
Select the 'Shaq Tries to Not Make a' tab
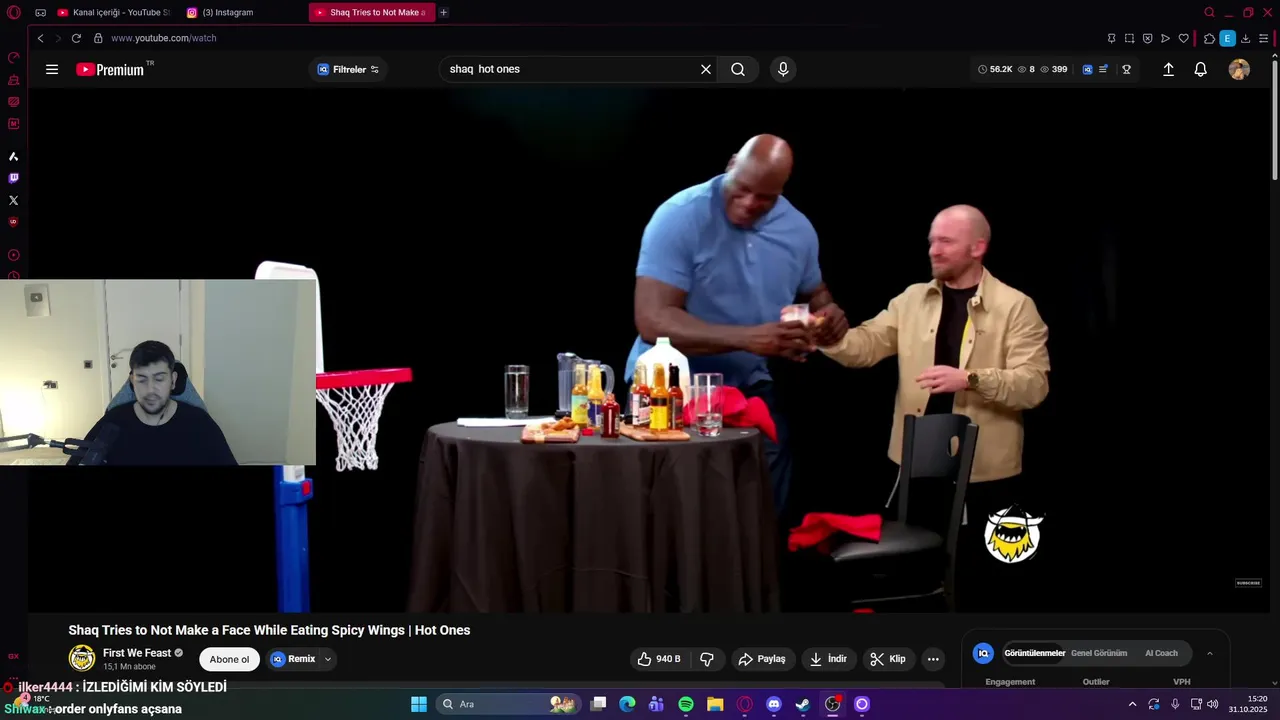click(371, 12)
